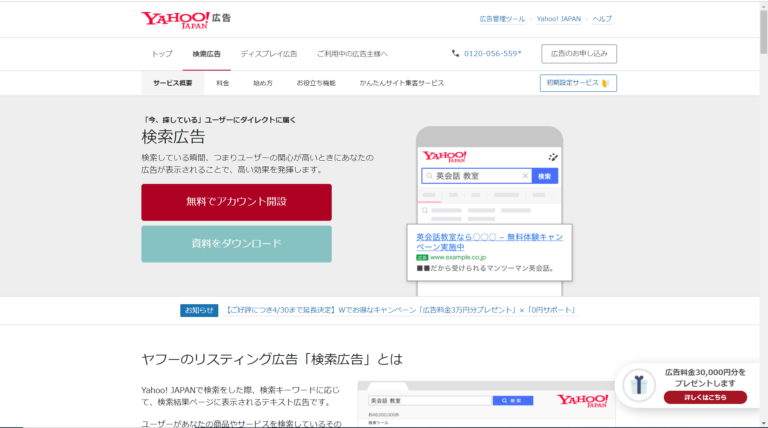The image size is (768, 428).
Task: Click the beginner mark icon on 初期設定サービス
Action: pyautogui.click(x=605, y=83)
